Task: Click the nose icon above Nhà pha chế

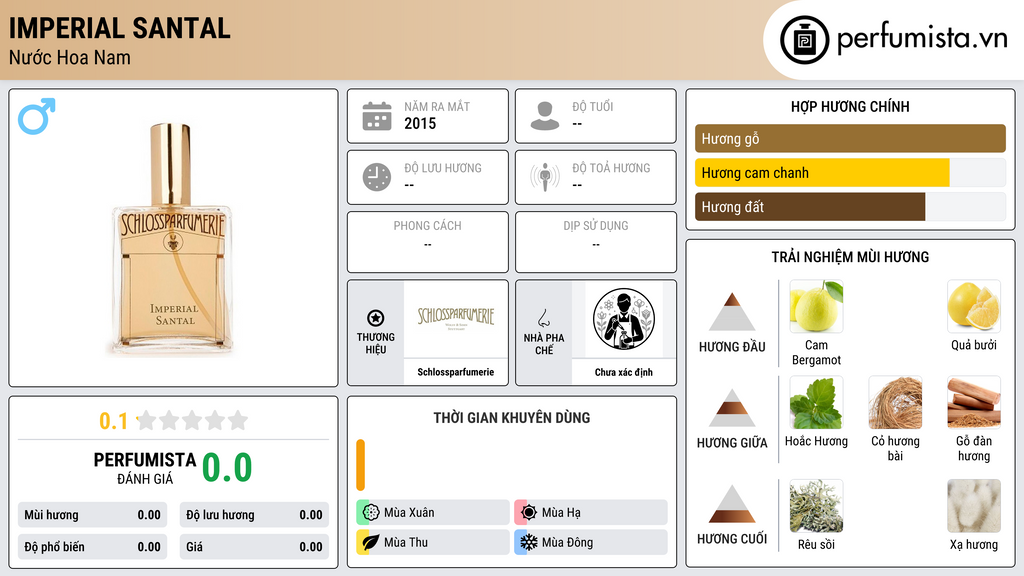Action: coord(543,318)
